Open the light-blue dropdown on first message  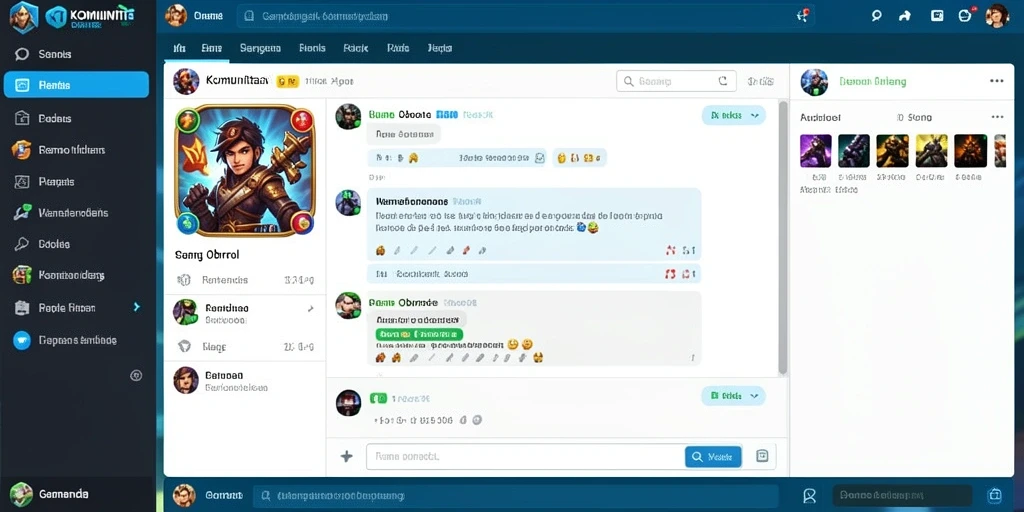(x=733, y=116)
